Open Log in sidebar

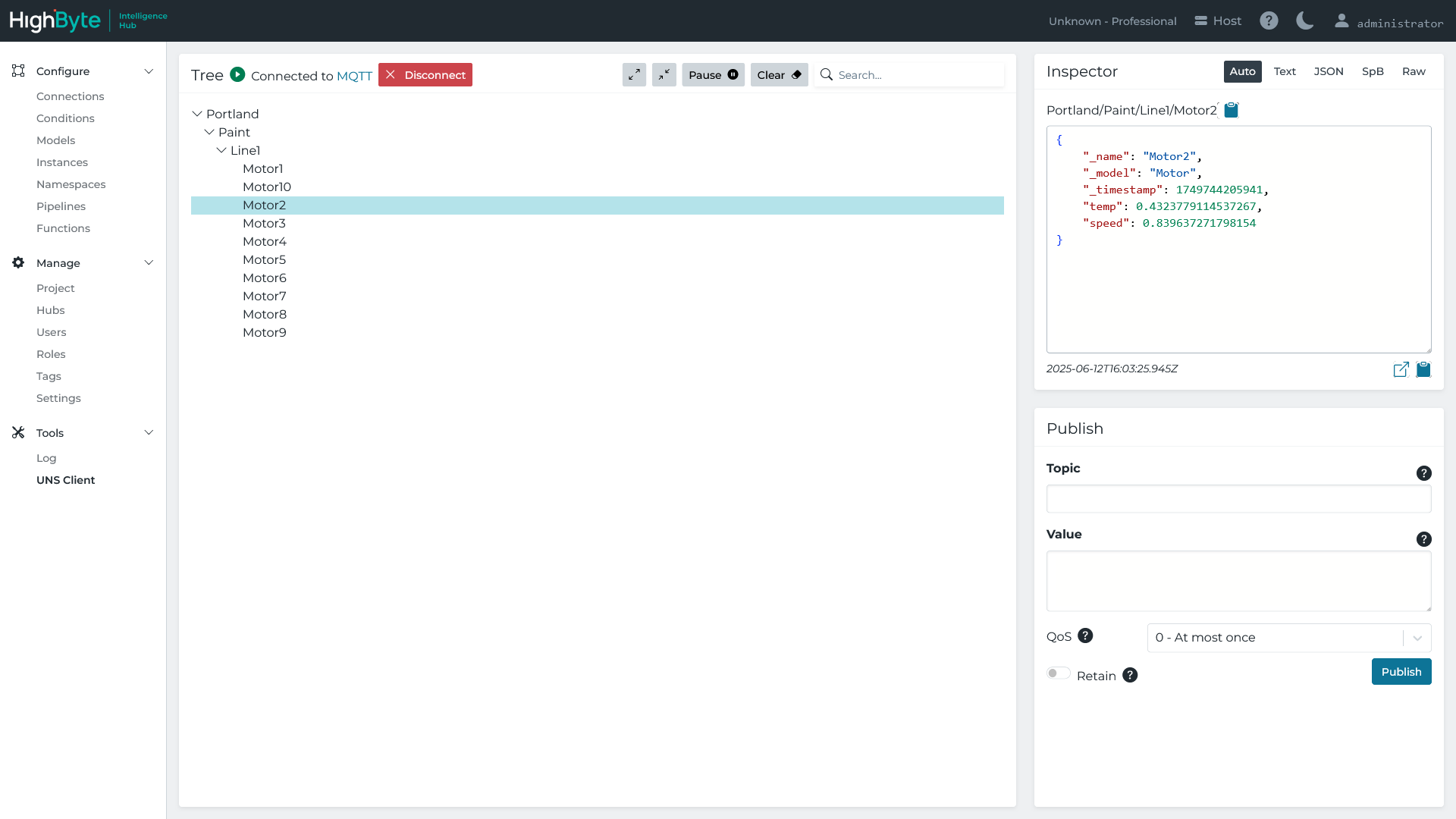coord(46,458)
